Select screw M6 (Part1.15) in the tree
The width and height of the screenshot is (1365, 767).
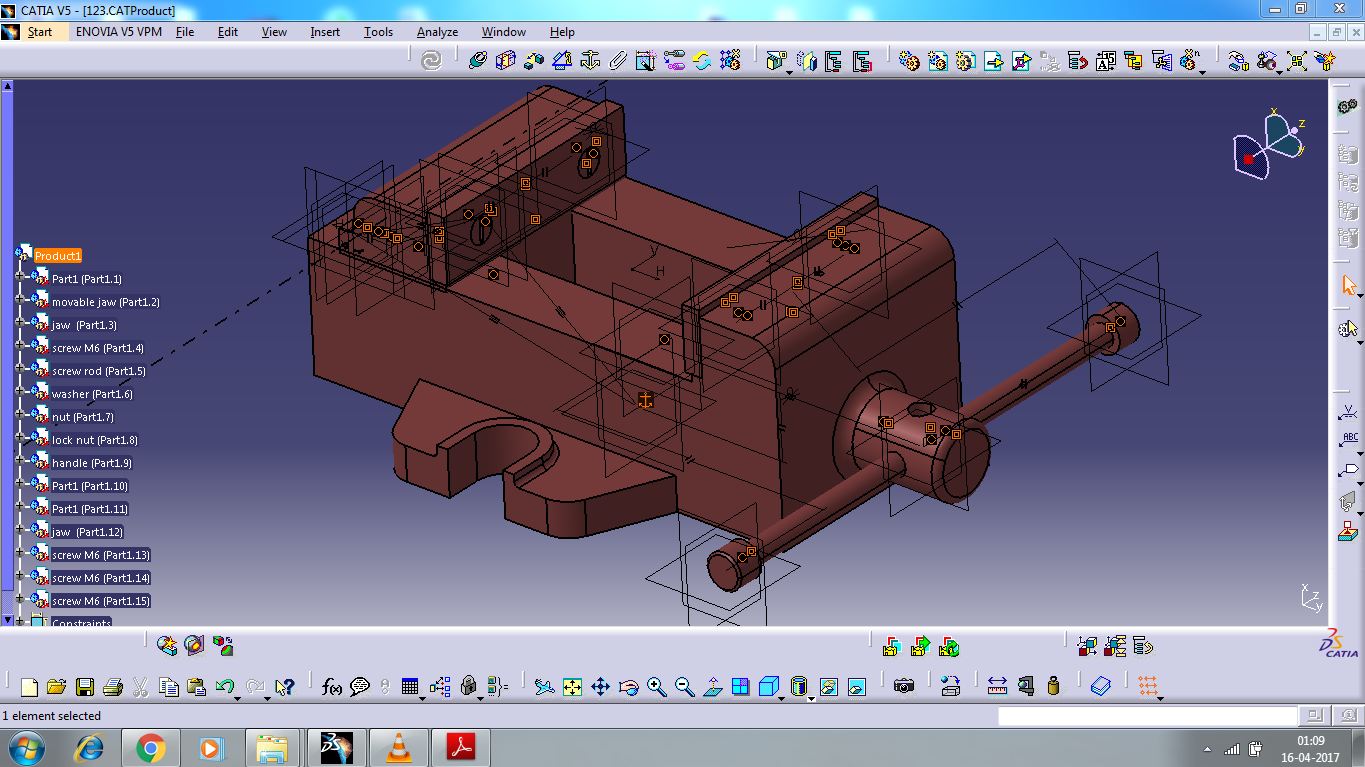click(101, 601)
